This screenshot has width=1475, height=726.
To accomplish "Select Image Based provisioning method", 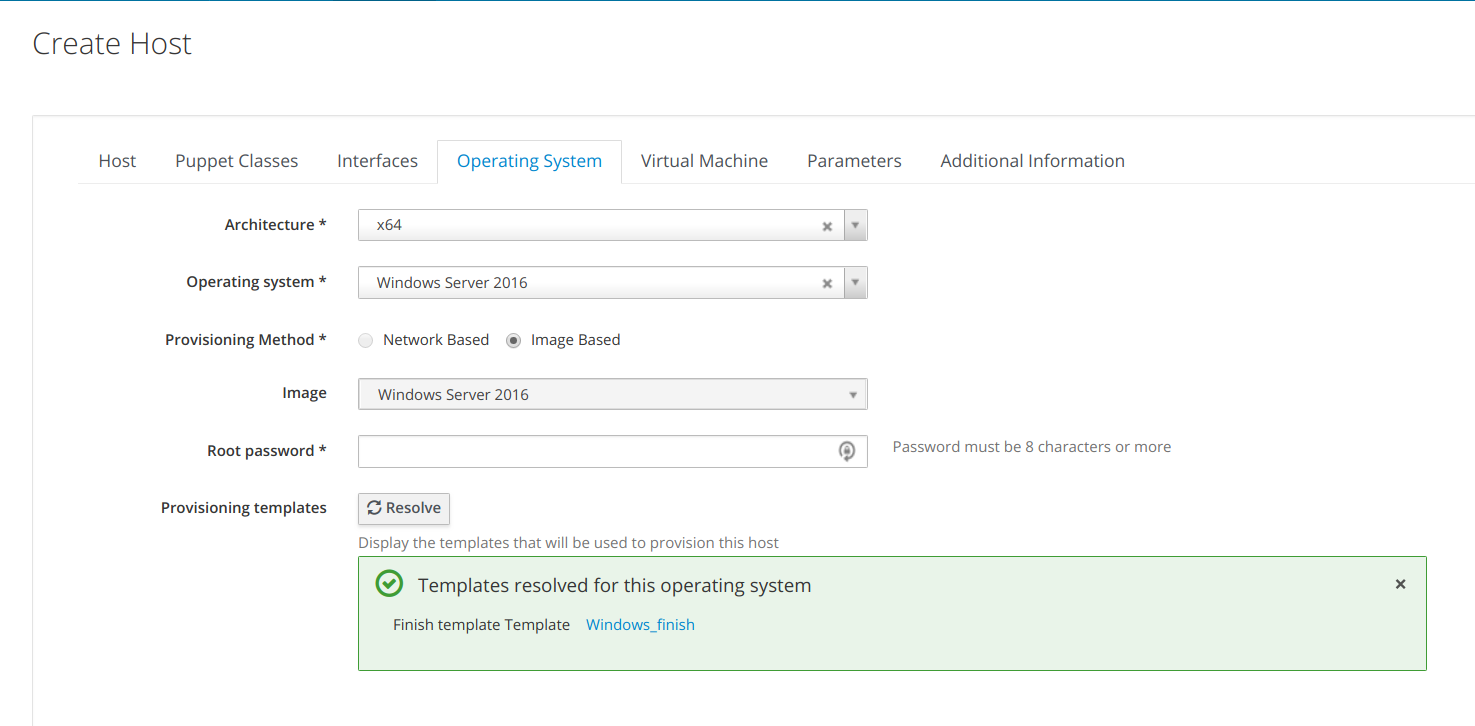I will 513,340.
